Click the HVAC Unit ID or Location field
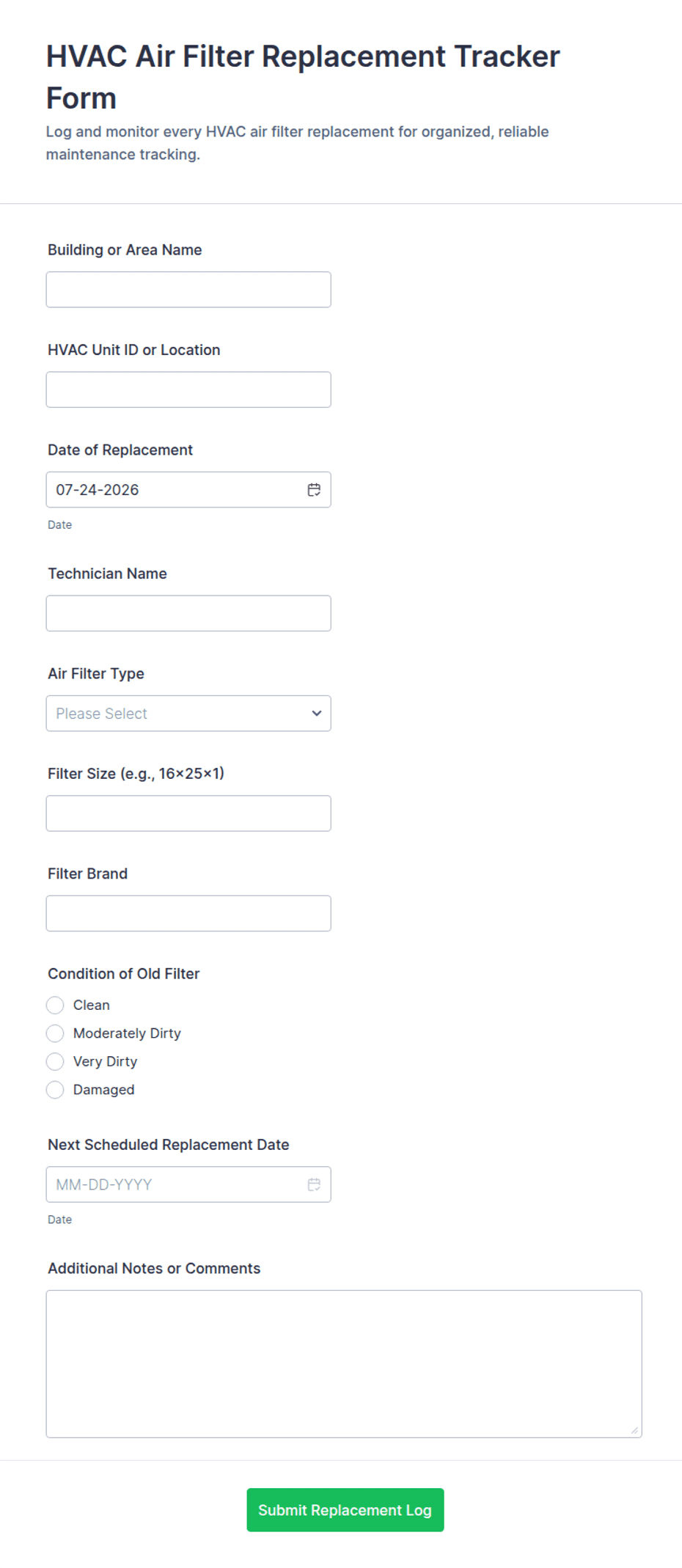This screenshot has height=1568, width=682. point(188,389)
